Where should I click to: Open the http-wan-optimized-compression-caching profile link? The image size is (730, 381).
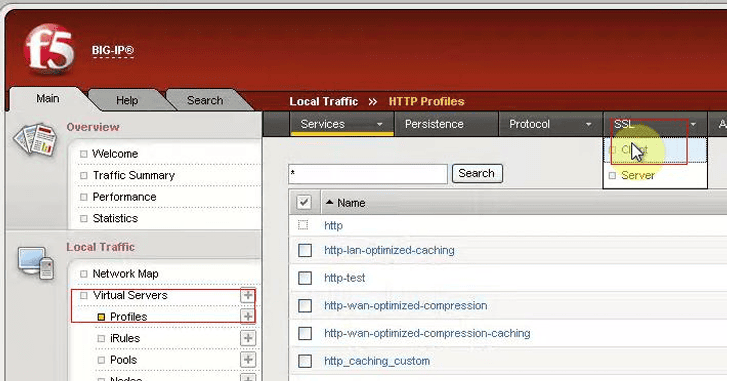coord(427,333)
